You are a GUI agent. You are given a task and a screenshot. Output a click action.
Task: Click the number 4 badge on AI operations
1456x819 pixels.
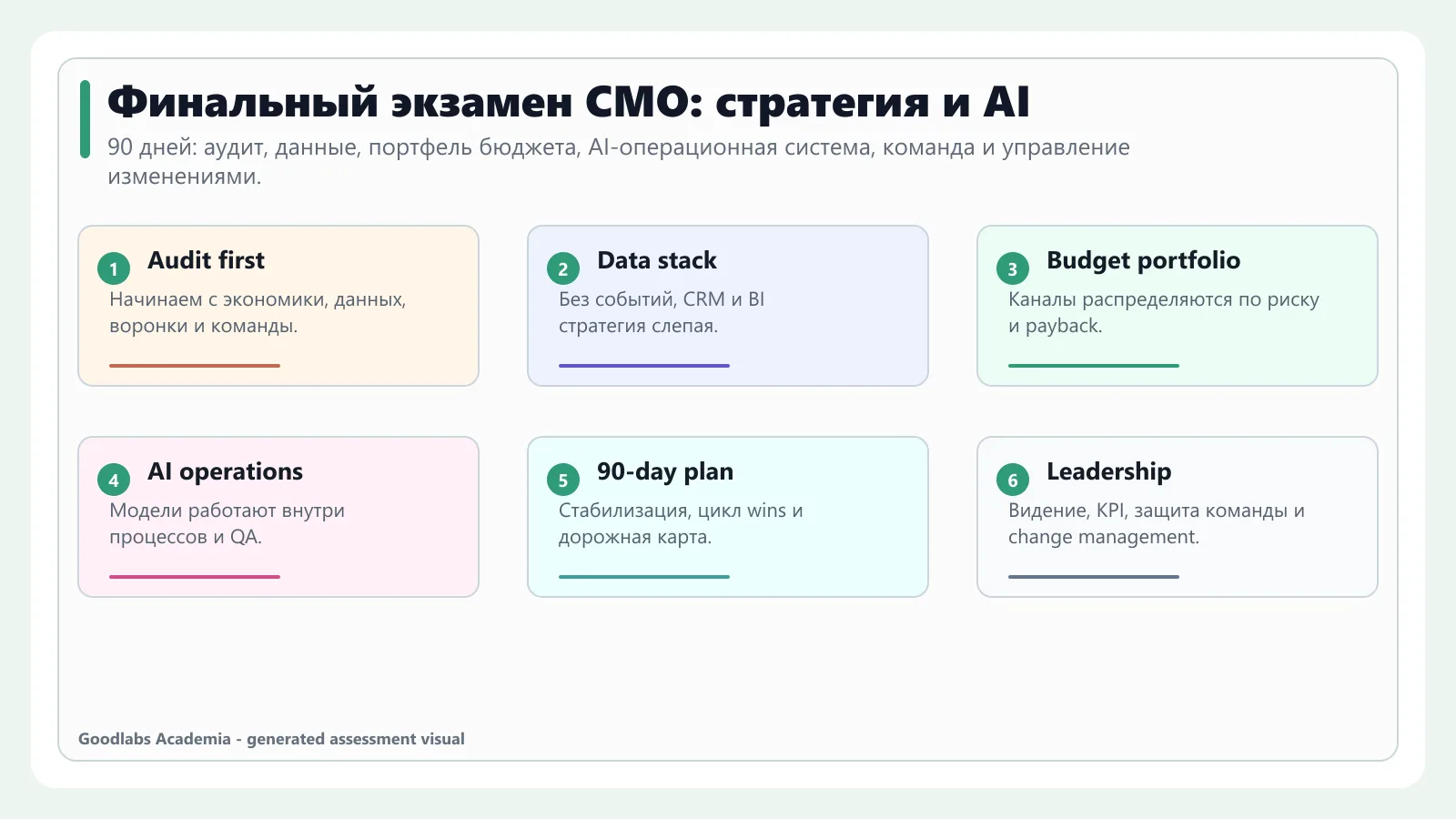point(114,480)
